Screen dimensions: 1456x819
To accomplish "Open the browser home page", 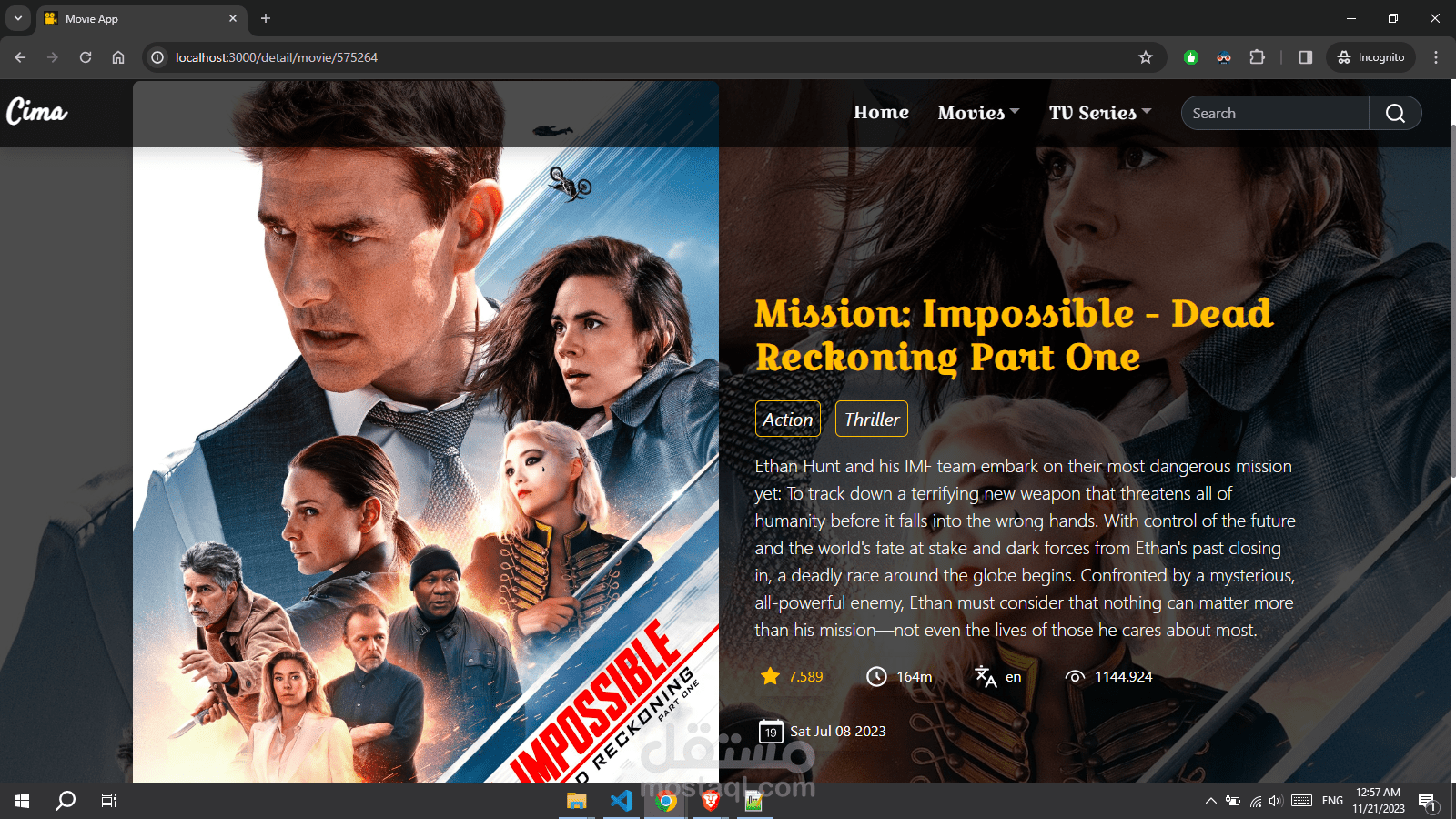I will [x=118, y=57].
